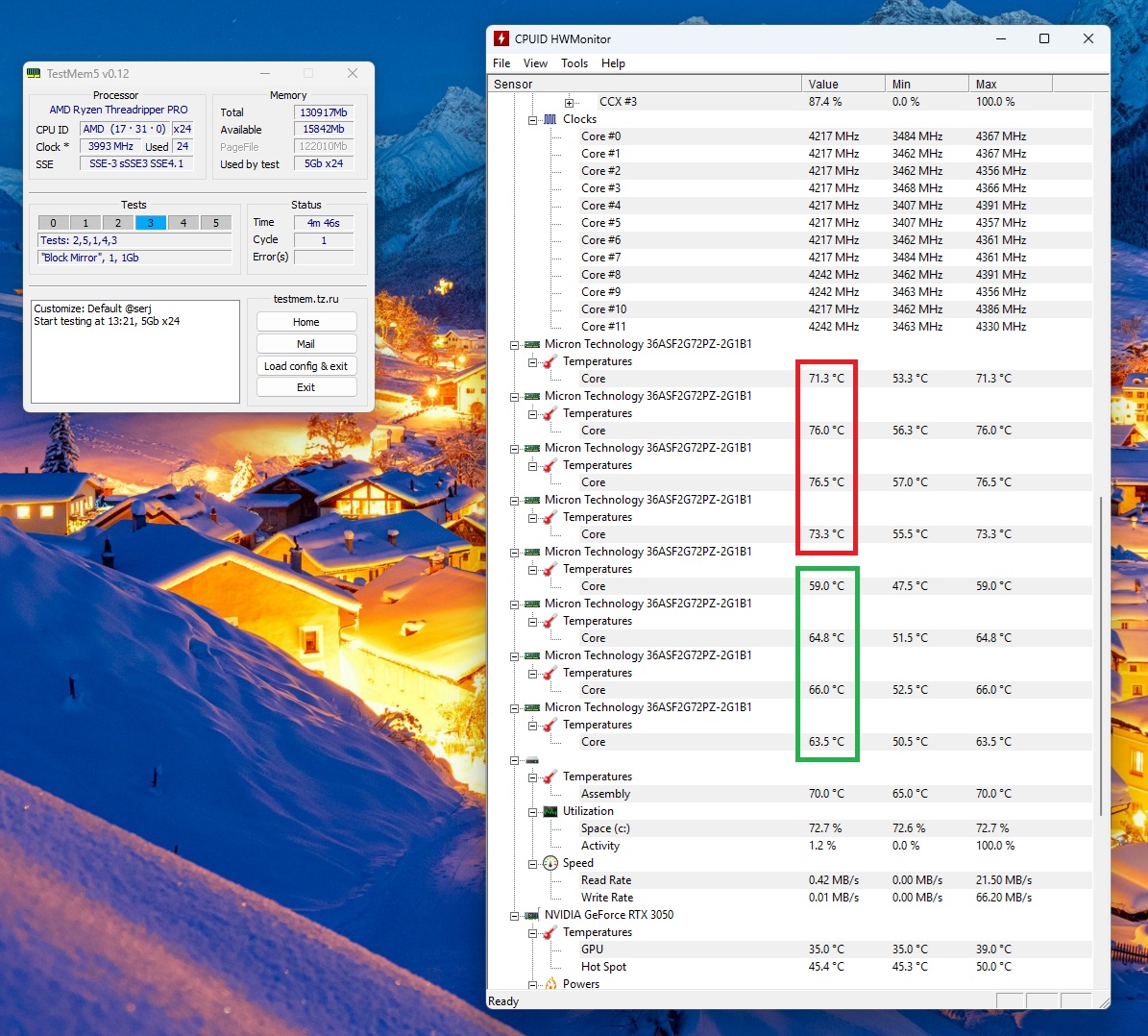Click the 3993 MHz Clock field
Viewport: 1148px width, 1036px height.
click(x=110, y=146)
